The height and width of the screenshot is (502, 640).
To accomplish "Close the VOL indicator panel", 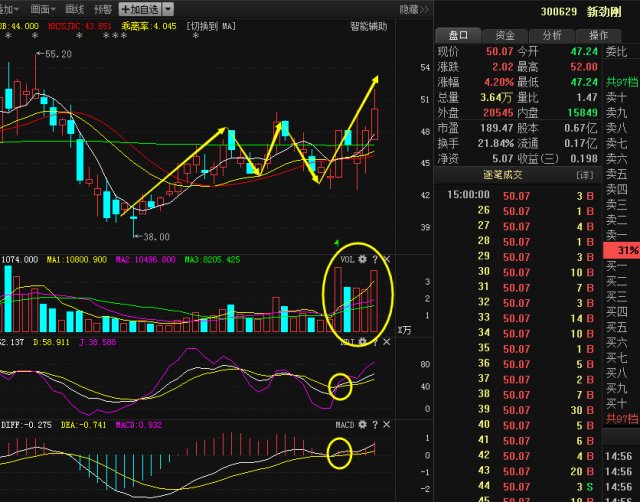I will click(x=387, y=259).
